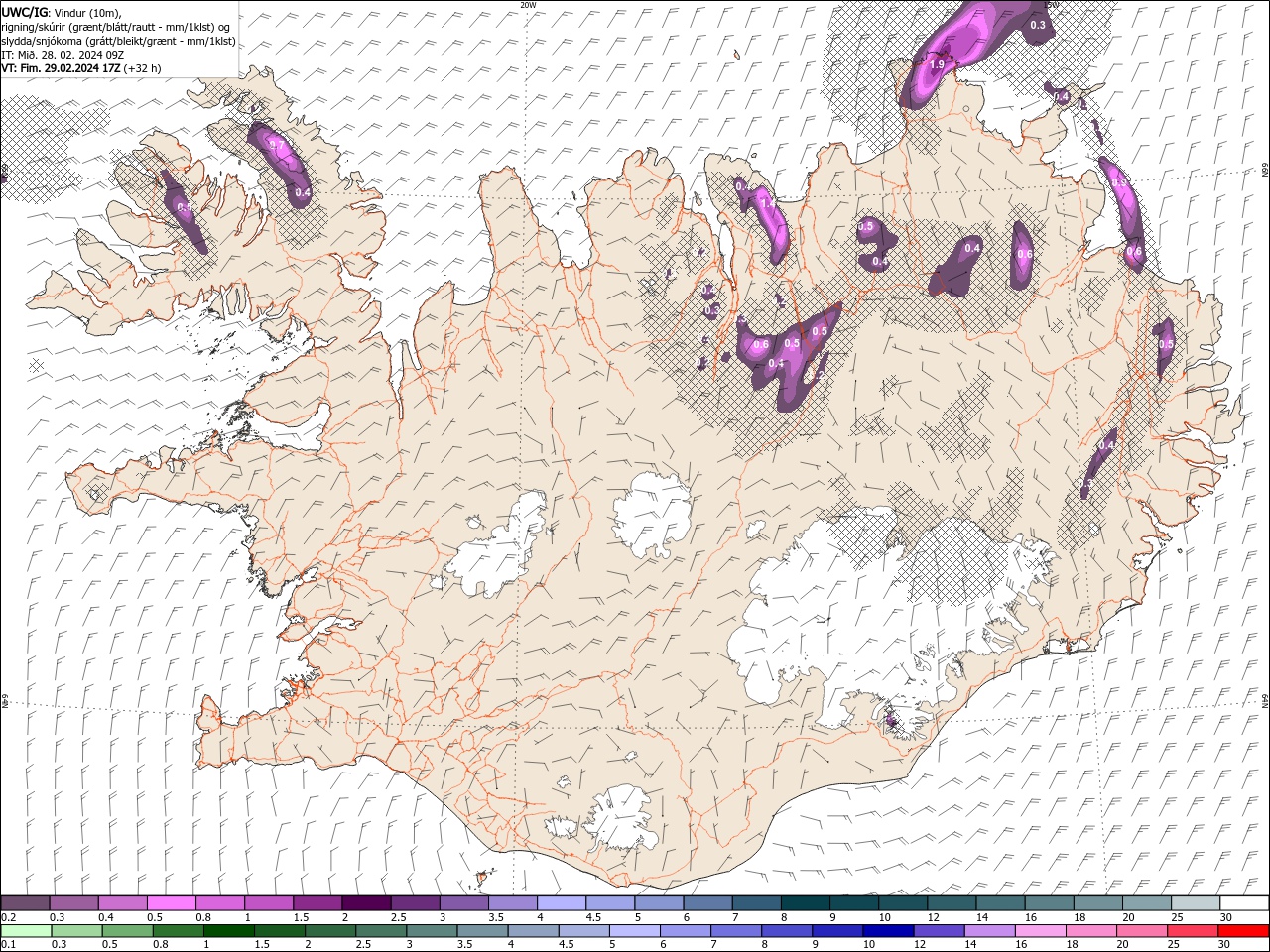The image size is (1270, 952).
Task: Click the '0.7' snowfall value in the Westfjords
Action: [x=277, y=146]
